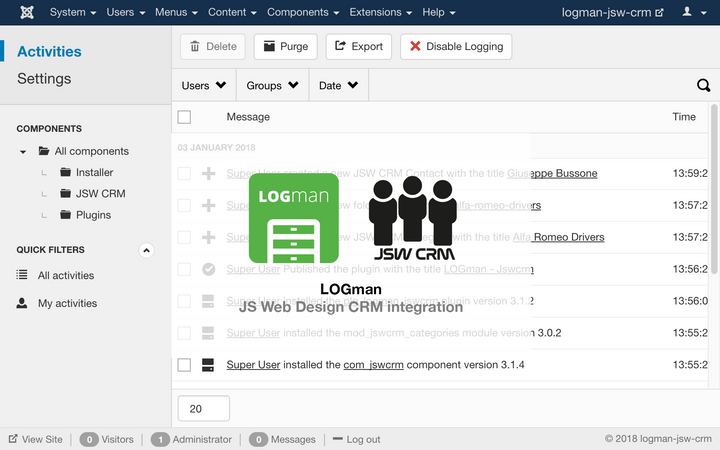Click server icon on mod_jswcrm_categories row
The height and width of the screenshot is (450, 720).
click(x=208, y=333)
